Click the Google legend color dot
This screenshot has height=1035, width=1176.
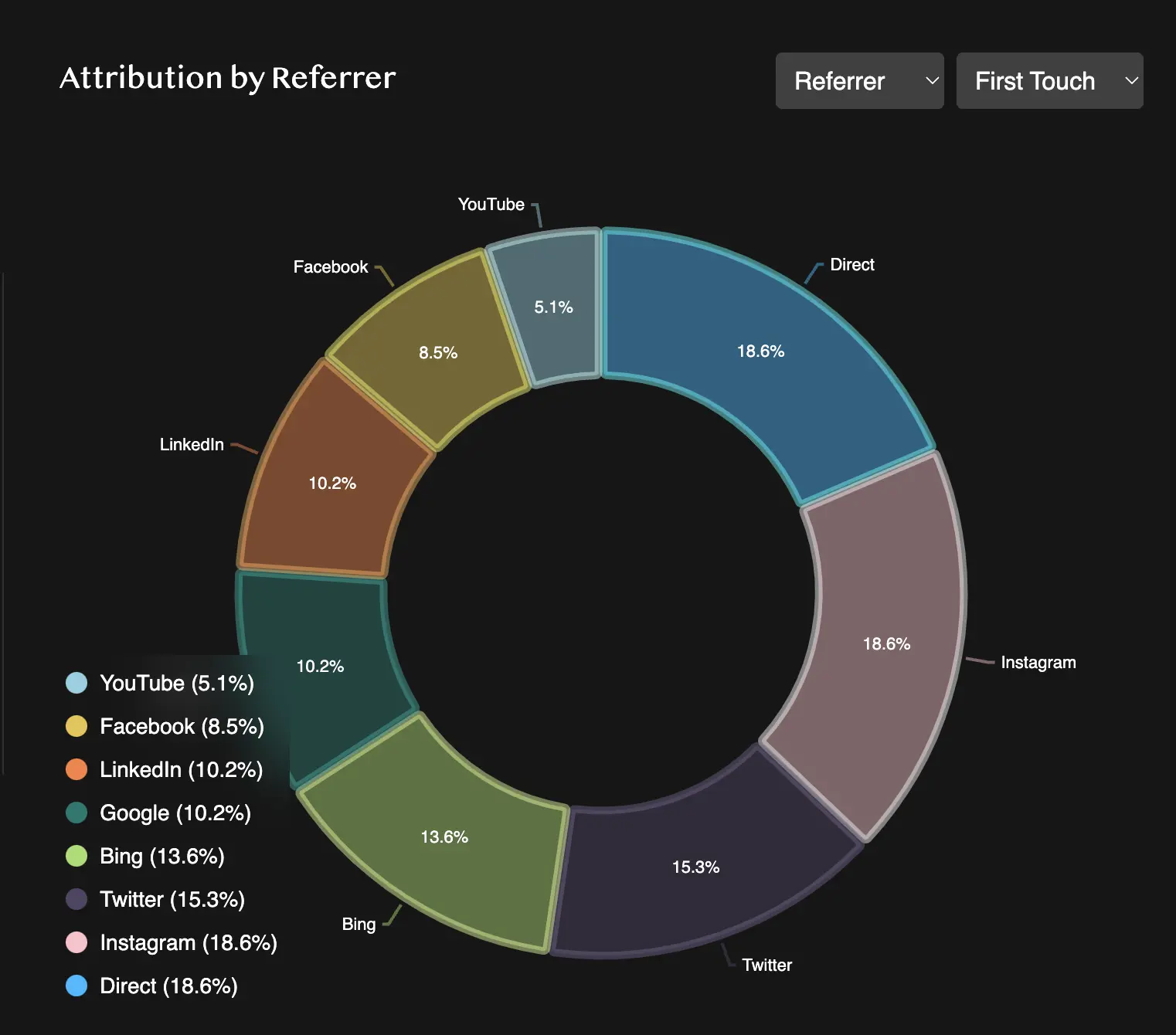coord(76,813)
